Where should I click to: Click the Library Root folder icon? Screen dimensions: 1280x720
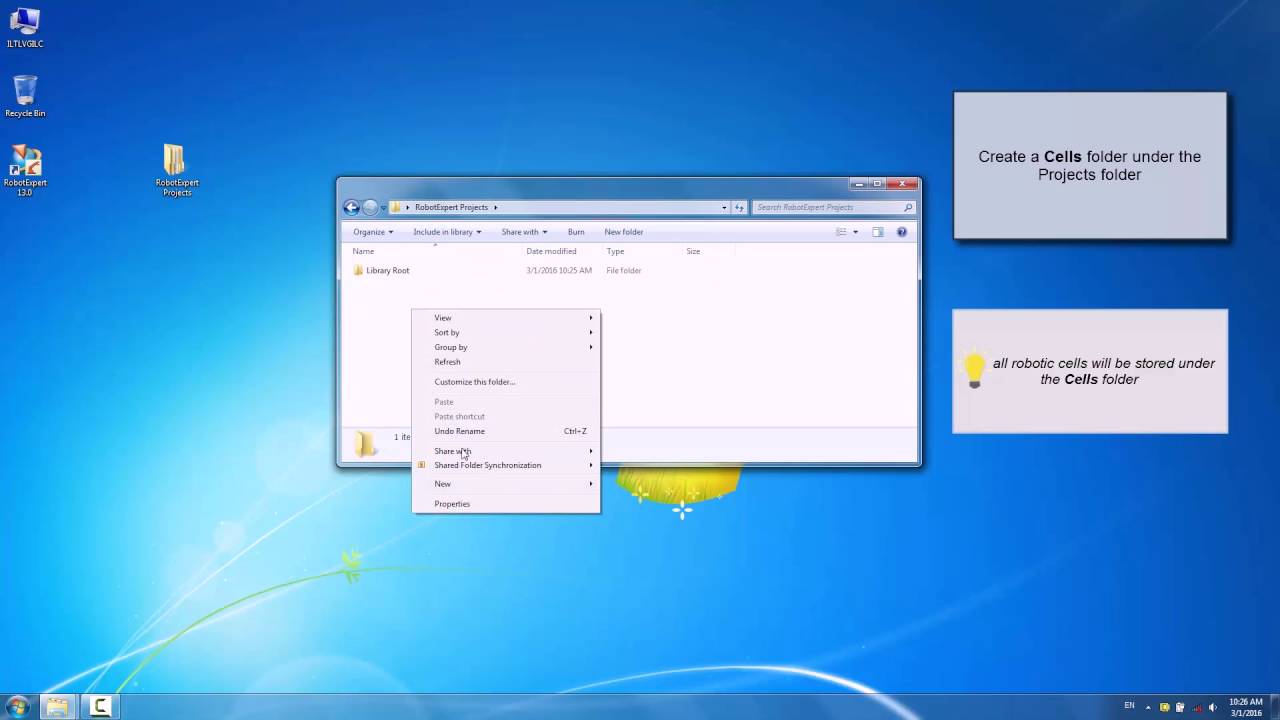click(x=358, y=270)
